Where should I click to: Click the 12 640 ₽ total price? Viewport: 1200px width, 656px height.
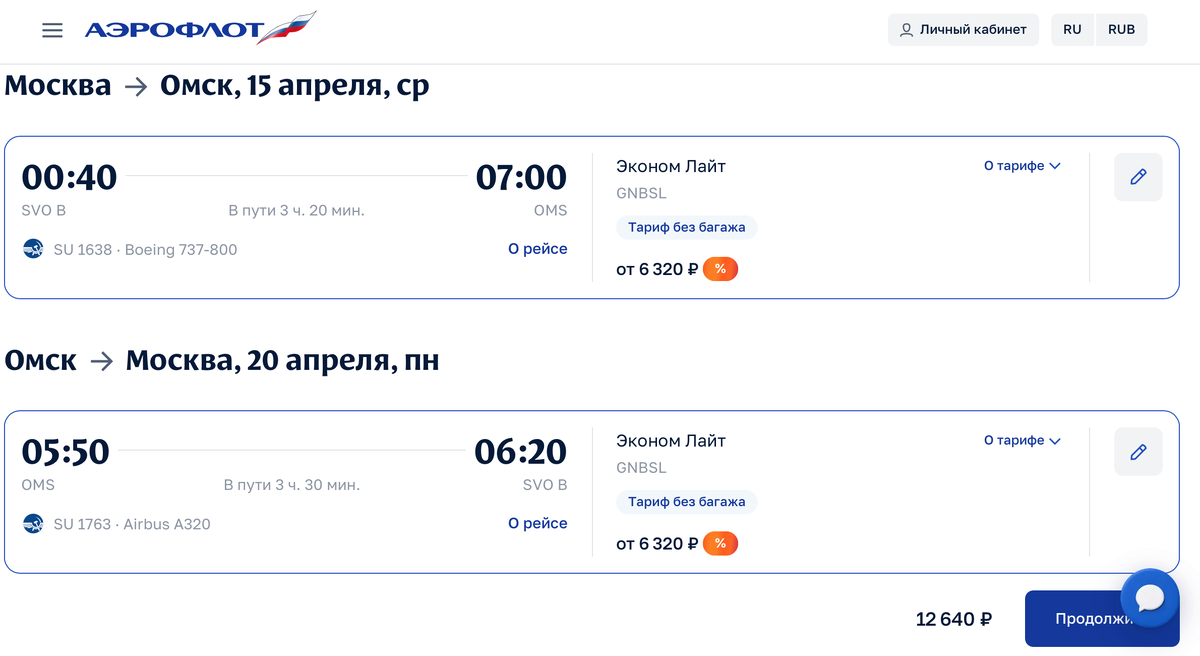[953, 620]
